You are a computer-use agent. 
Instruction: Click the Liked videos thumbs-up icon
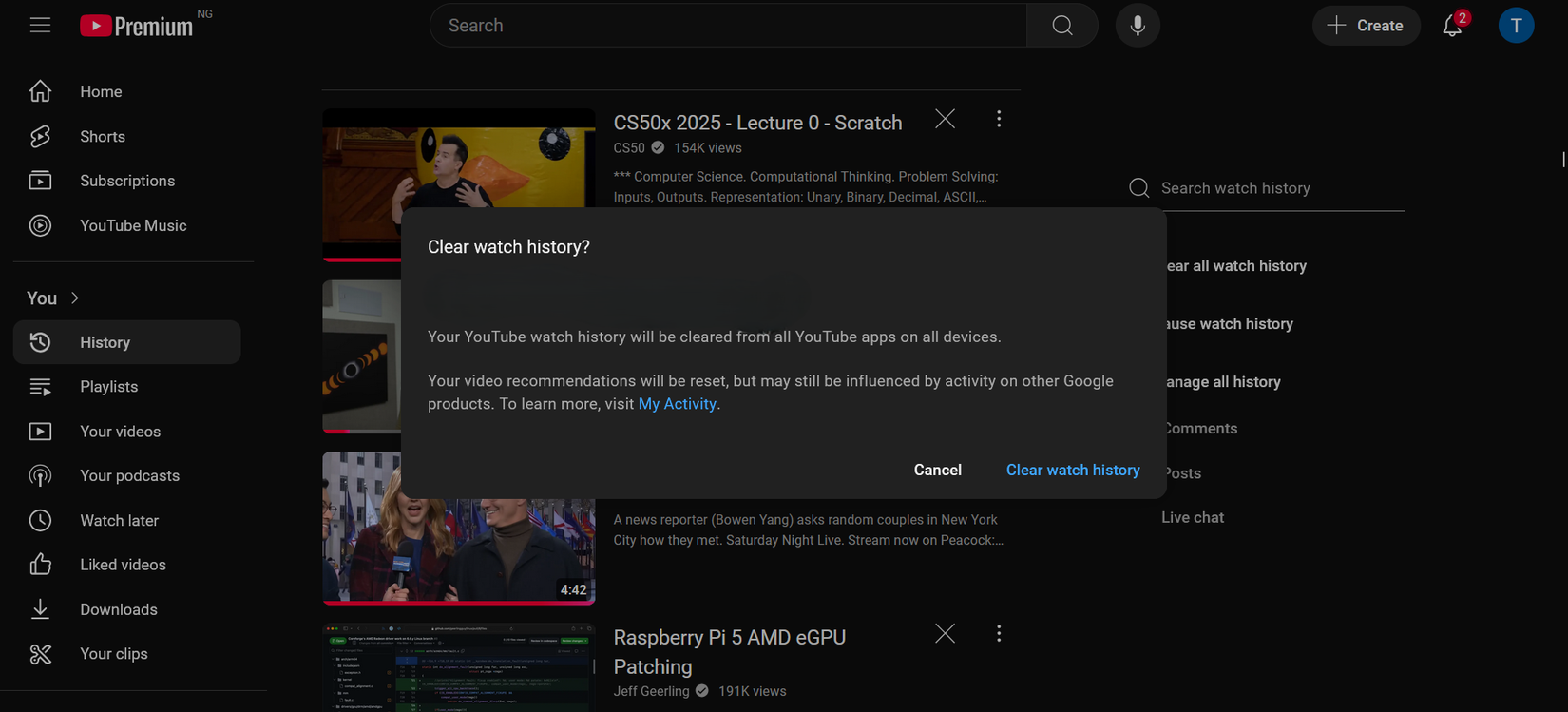coord(40,565)
